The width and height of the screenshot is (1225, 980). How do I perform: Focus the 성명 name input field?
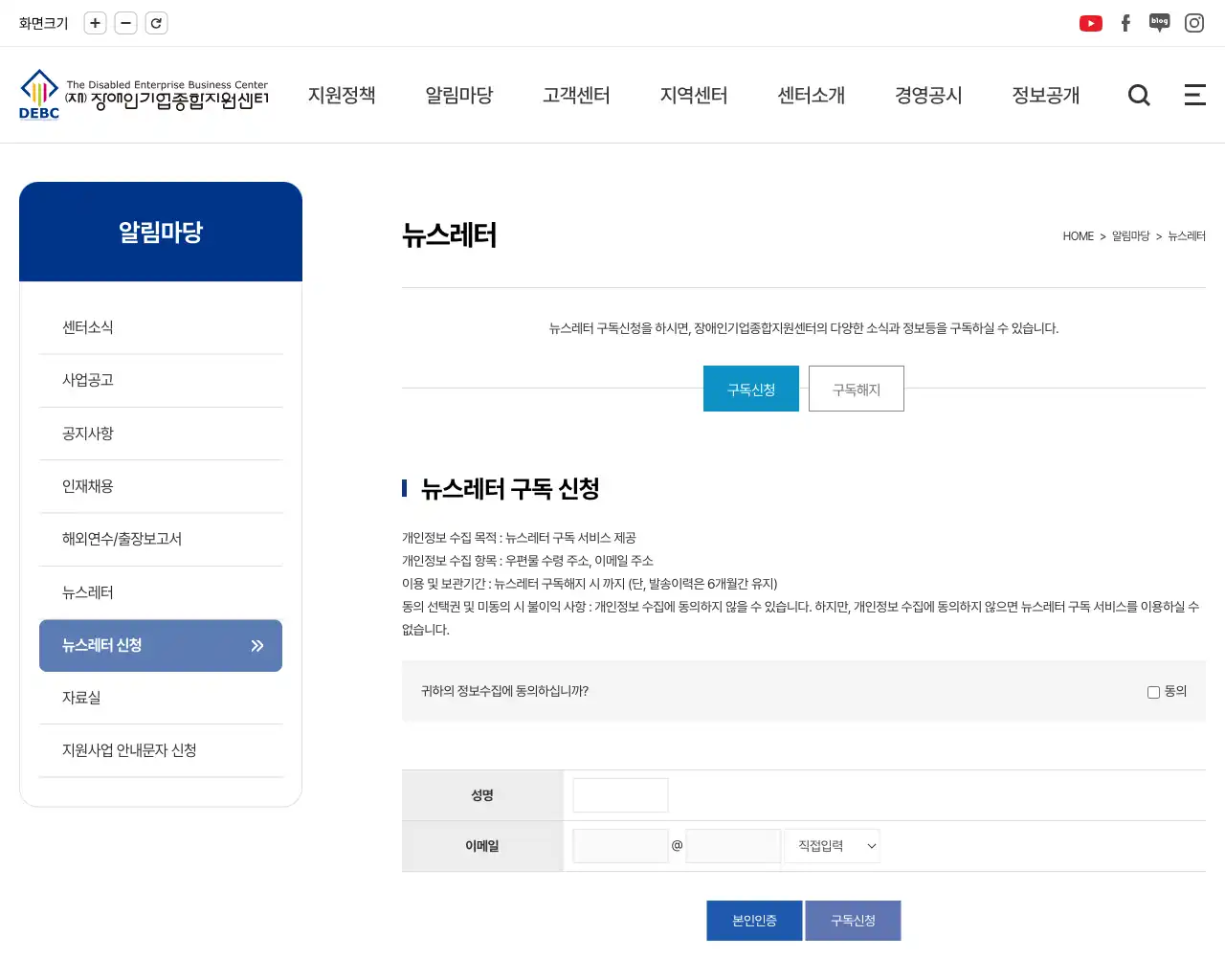[620, 795]
